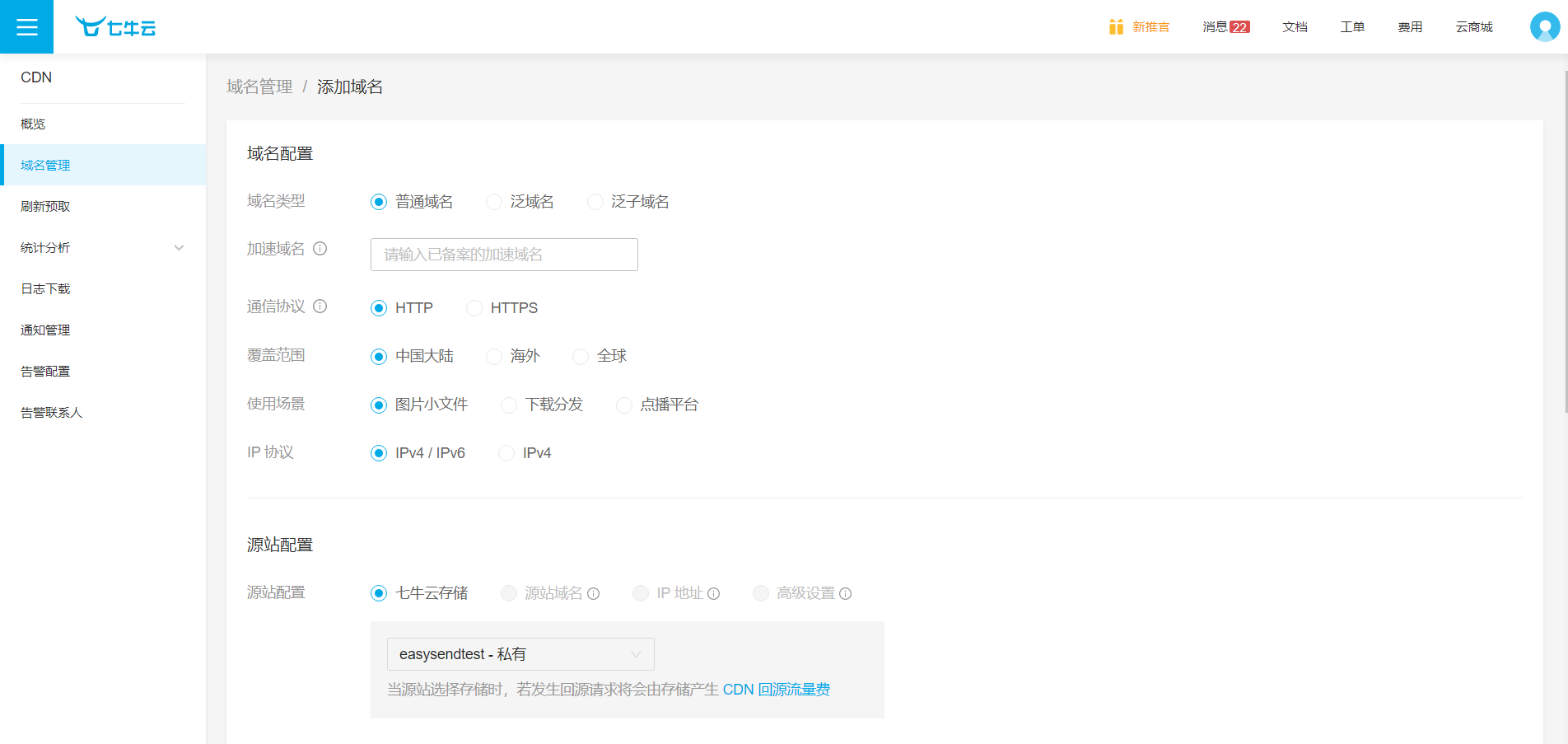Open 刷新预取 in the sidebar

pyautogui.click(x=45, y=207)
